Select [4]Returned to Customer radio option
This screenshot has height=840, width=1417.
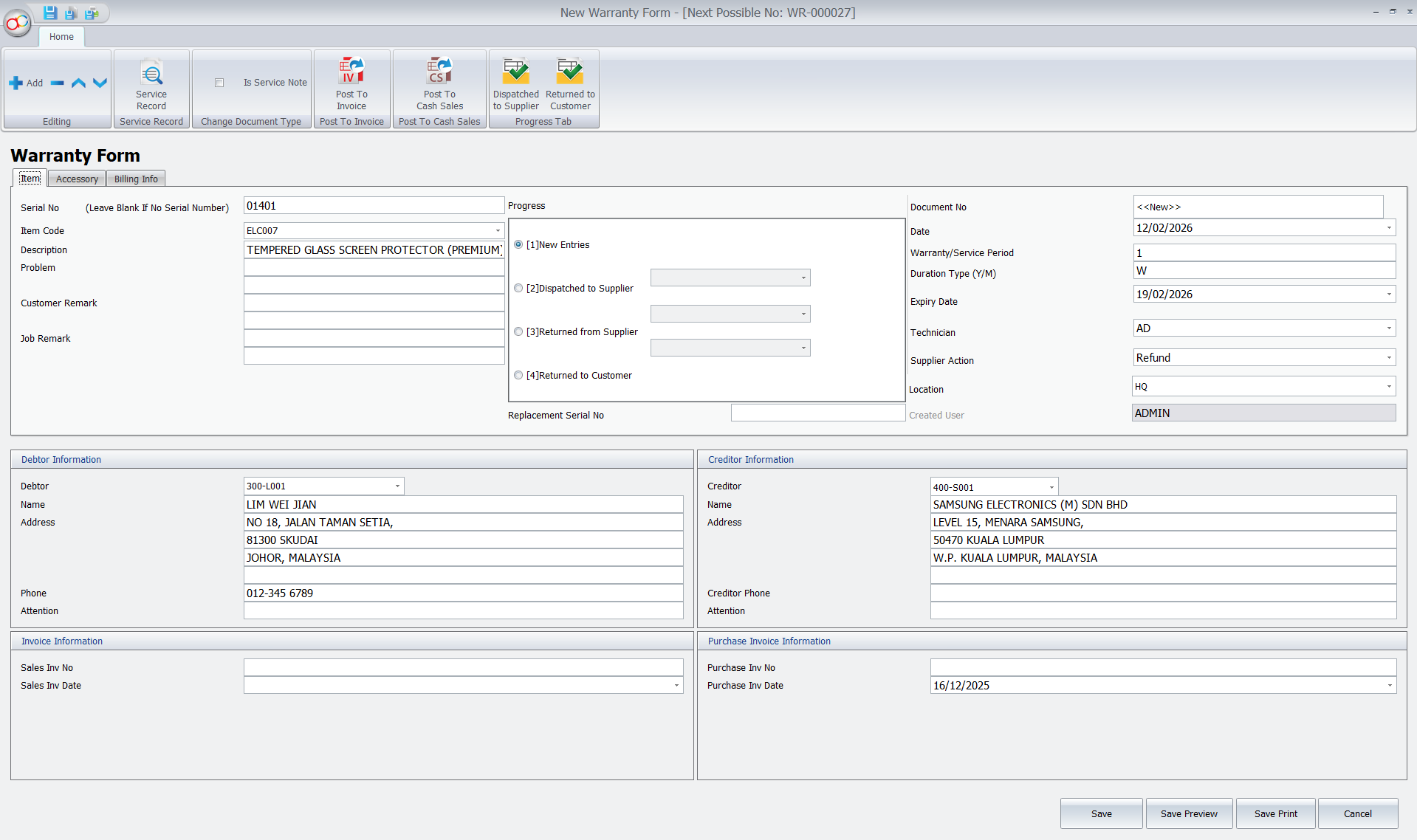pyautogui.click(x=518, y=376)
